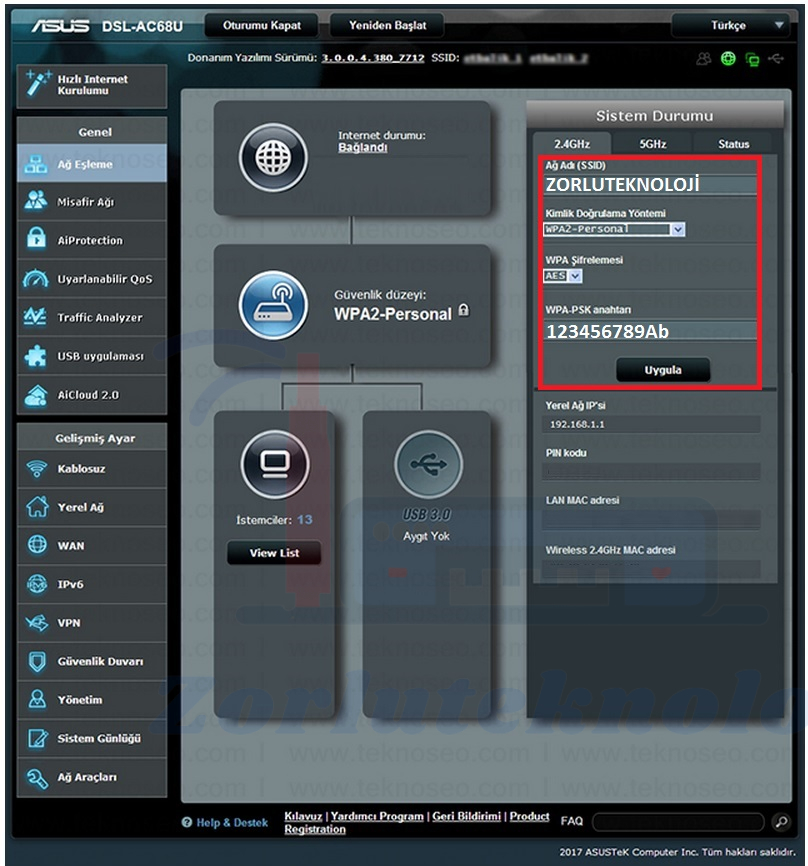This screenshot has width=808, height=866.
Task: Open the Kimlik Doğrulama Yöntemi dropdown
Action: (614, 229)
